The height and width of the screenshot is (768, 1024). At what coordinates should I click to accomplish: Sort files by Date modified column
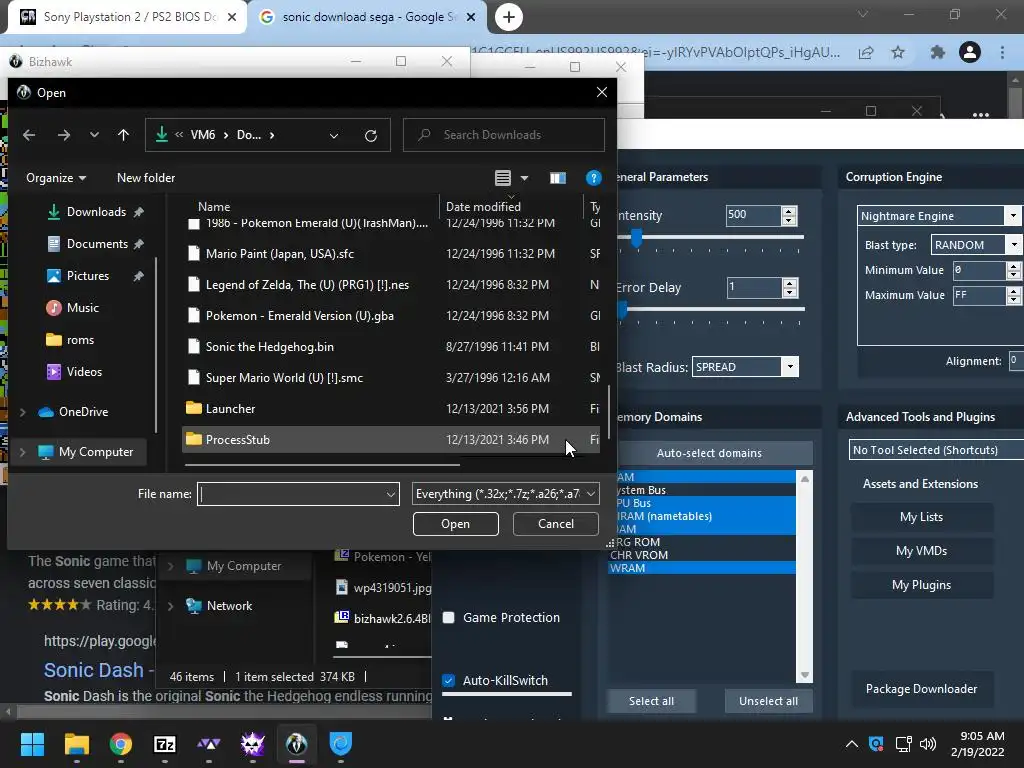click(483, 206)
